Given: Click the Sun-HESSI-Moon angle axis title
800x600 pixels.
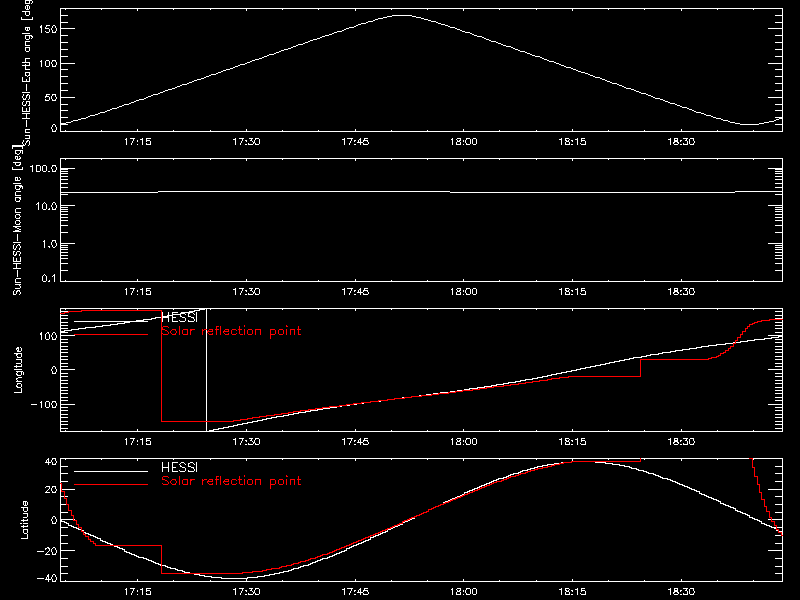Looking at the screenshot, I should pos(17,220).
